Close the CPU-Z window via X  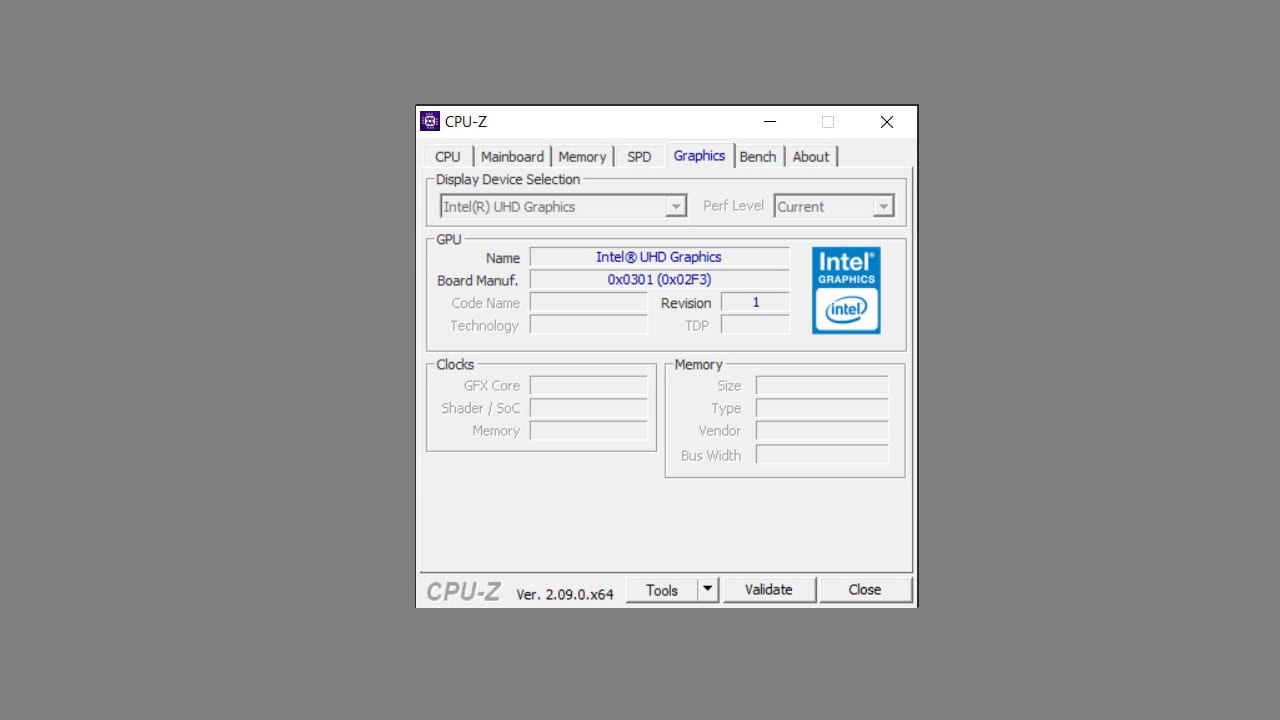(x=886, y=122)
